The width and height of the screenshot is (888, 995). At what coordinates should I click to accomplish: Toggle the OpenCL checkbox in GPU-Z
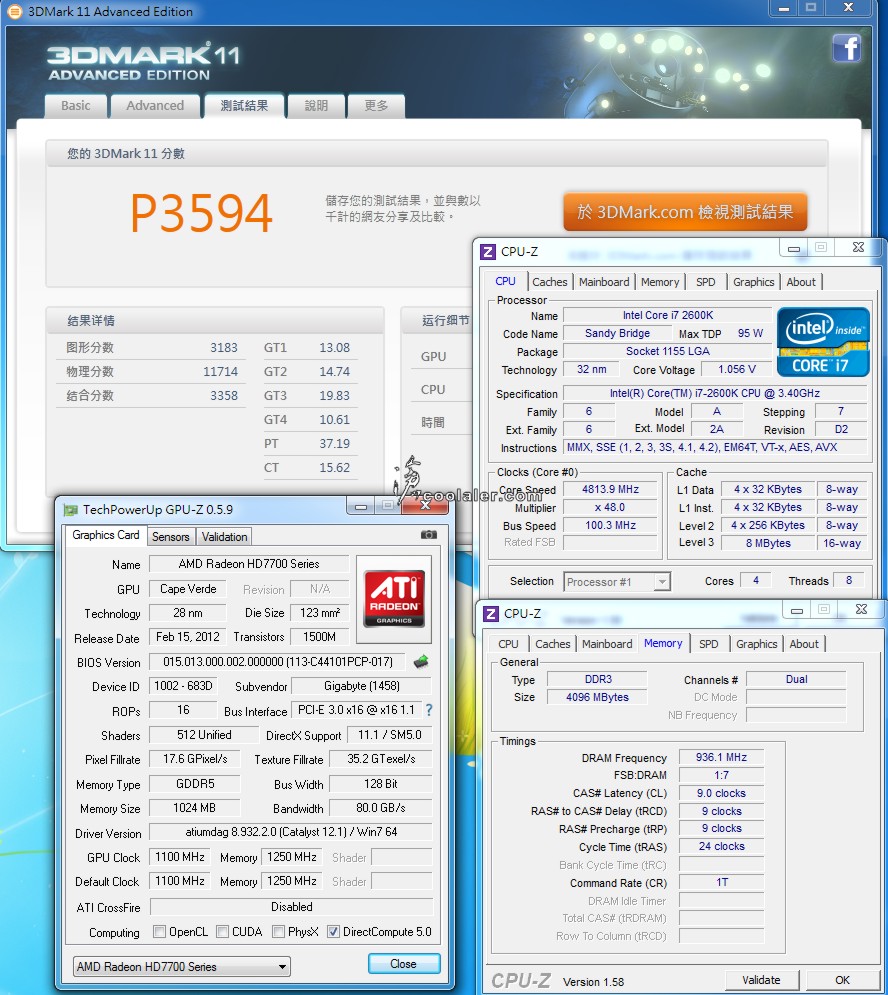click(x=159, y=932)
